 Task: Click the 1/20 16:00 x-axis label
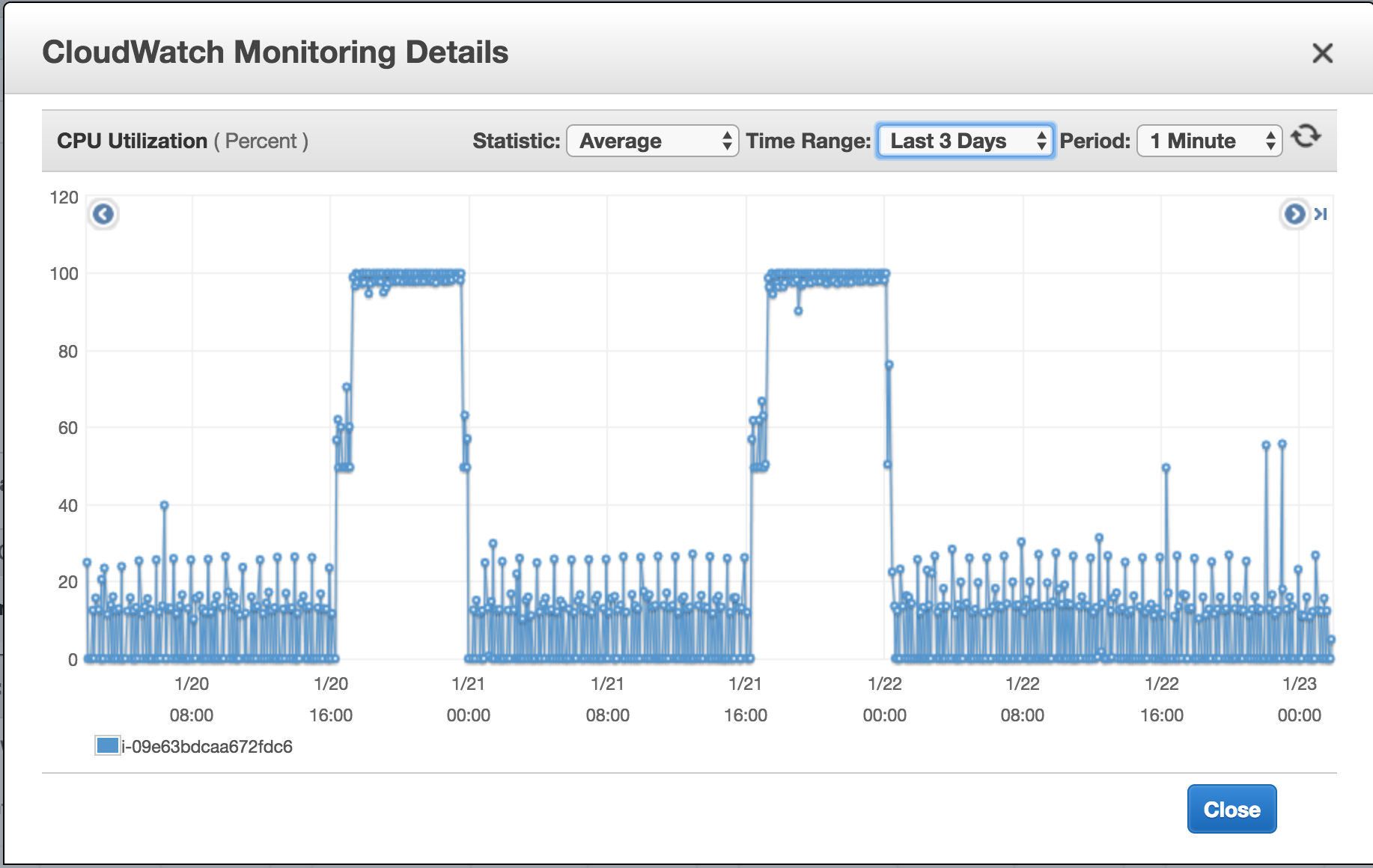pyautogui.click(x=331, y=699)
